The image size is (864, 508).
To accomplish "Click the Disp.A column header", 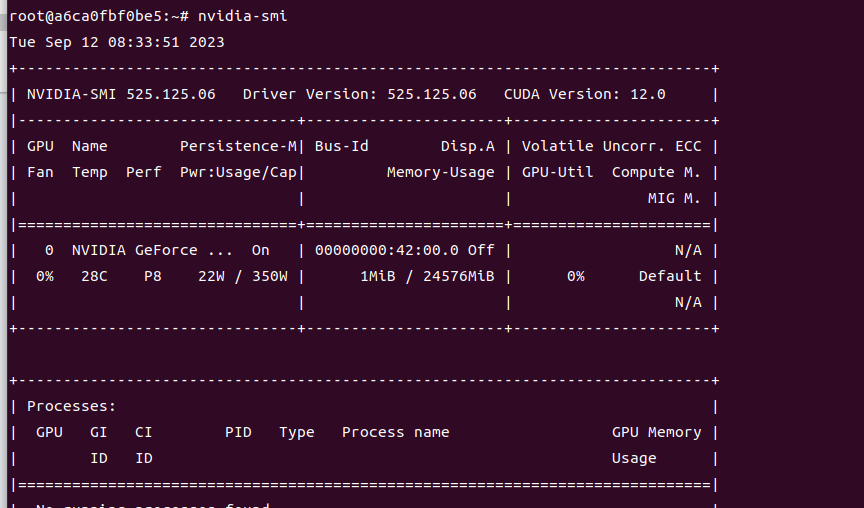I will 468,147.
